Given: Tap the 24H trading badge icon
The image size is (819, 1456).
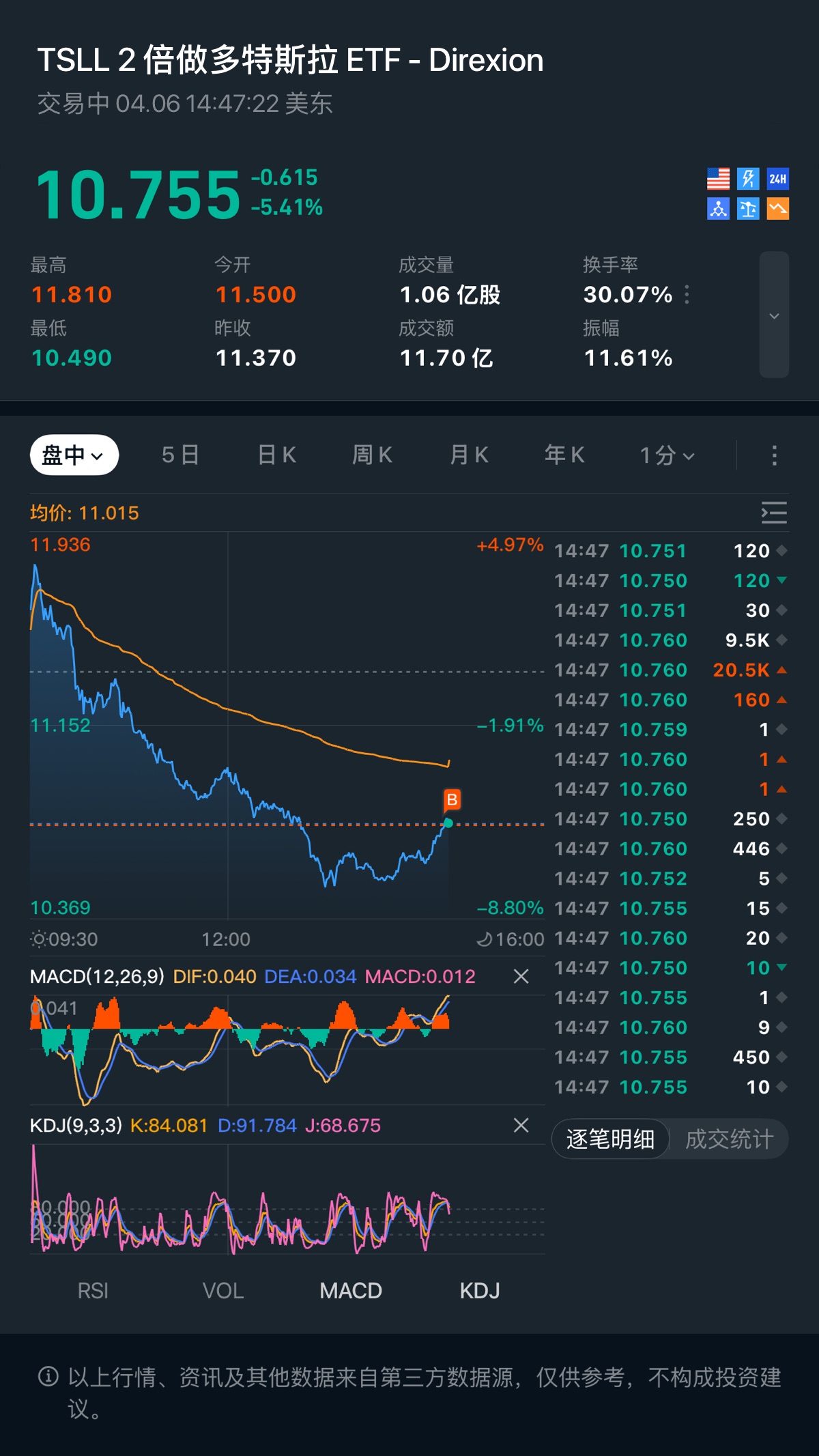Looking at the screenshot, I should pos(778,179).
